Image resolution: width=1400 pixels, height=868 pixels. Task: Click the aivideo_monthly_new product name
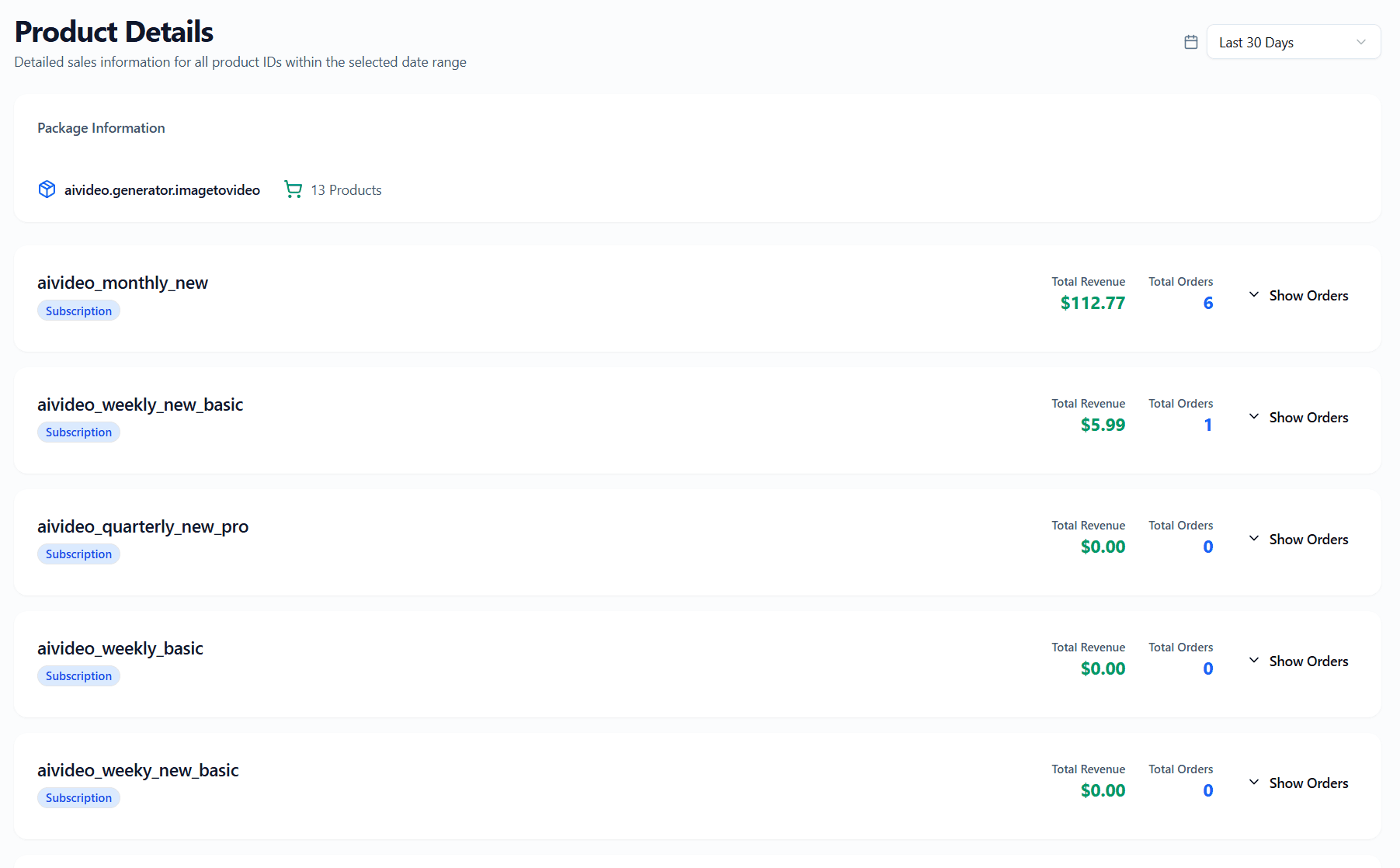point(123,283)
